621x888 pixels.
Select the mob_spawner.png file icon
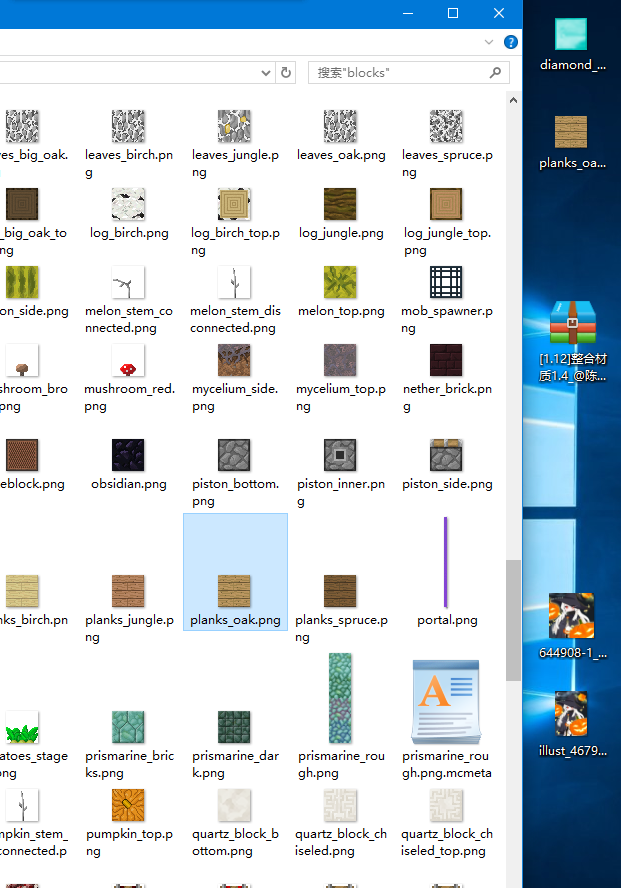[446, 282]
